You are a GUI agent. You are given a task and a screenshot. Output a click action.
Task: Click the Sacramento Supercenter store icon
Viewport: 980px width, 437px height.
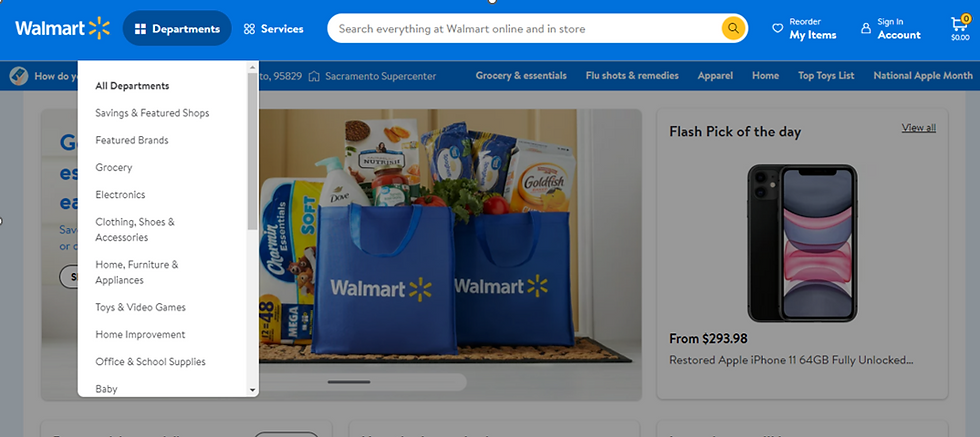pyautogui.click(x=314, y=76)
